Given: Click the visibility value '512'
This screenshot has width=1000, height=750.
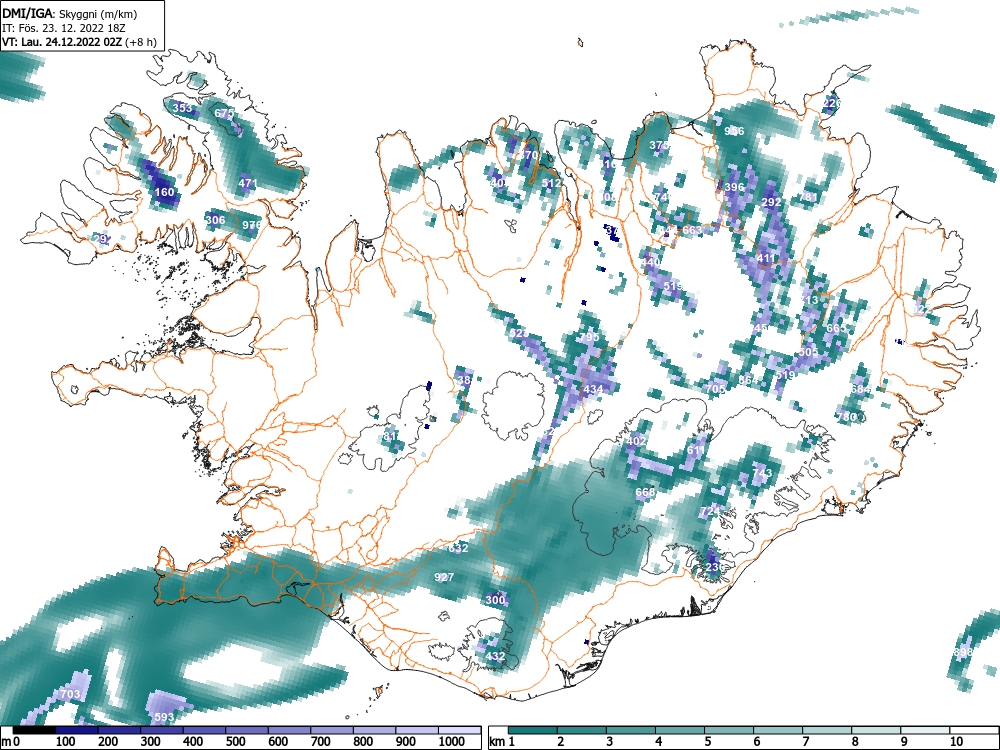Looking at the screenshot, I should click(551, 183).
